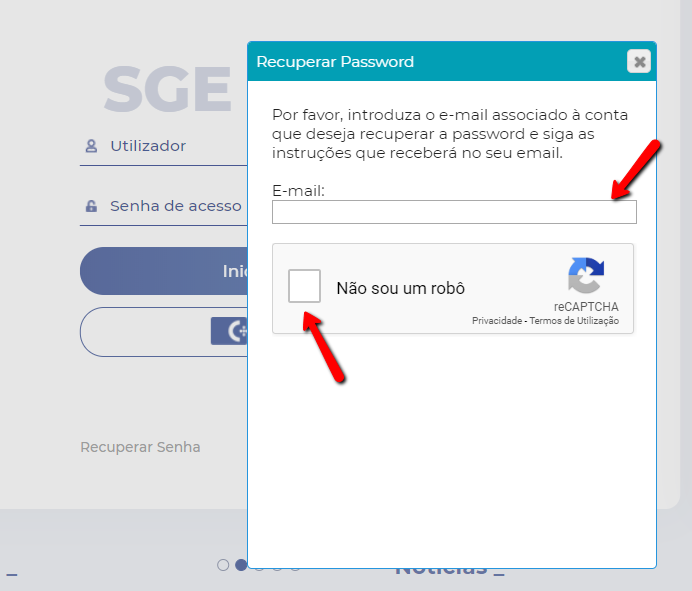The width and height of the screenshot is (692, 591).
Task: Close the Recuperar Password dialog
Action: (x=639, y=61)
